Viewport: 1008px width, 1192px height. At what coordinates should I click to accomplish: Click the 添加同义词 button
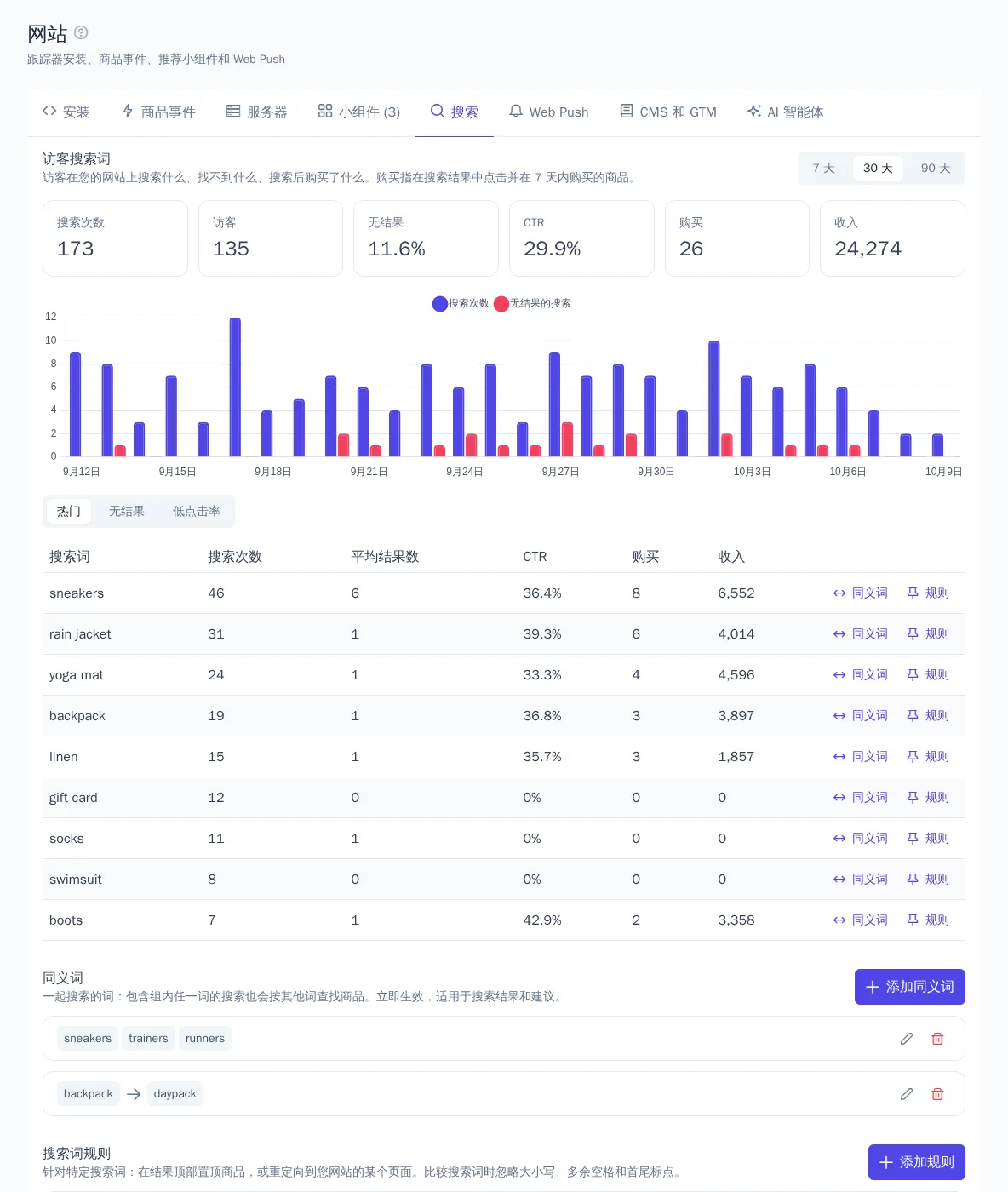pos(910,987)
